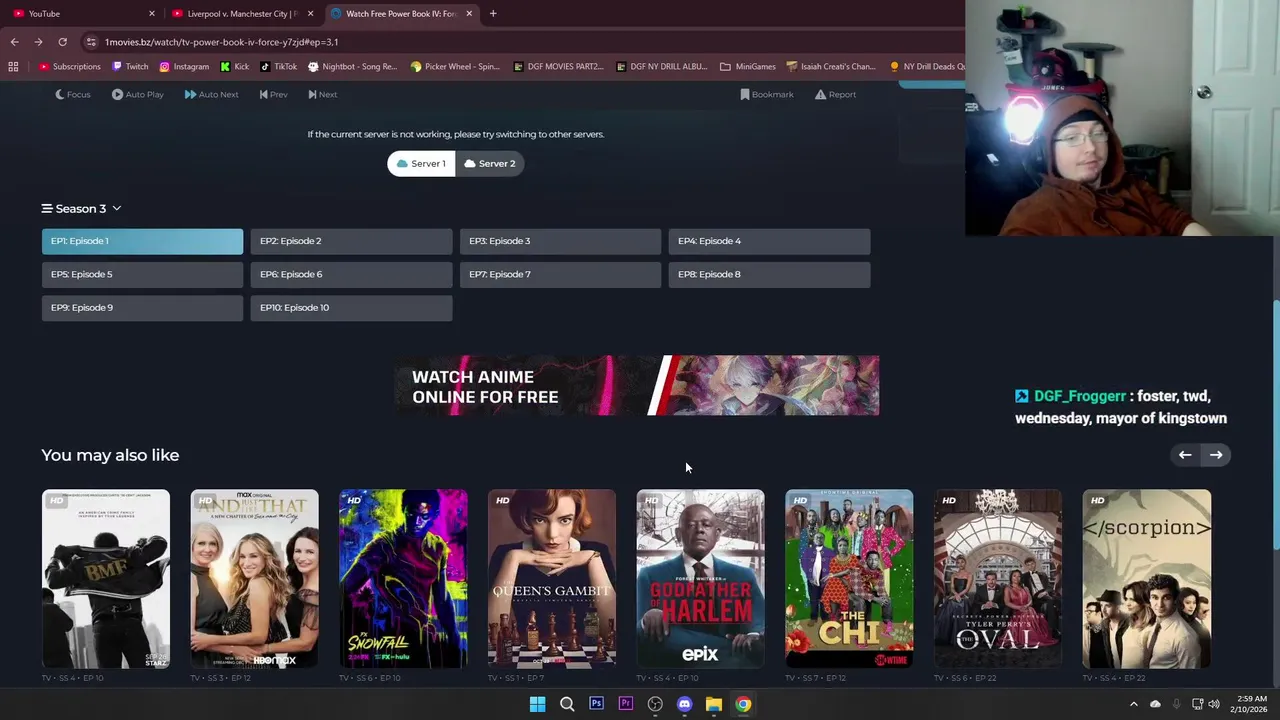The image size is (1280, 720).
Task: Open the Picker Wheel bookmark
Action: [x=455, y=67]
